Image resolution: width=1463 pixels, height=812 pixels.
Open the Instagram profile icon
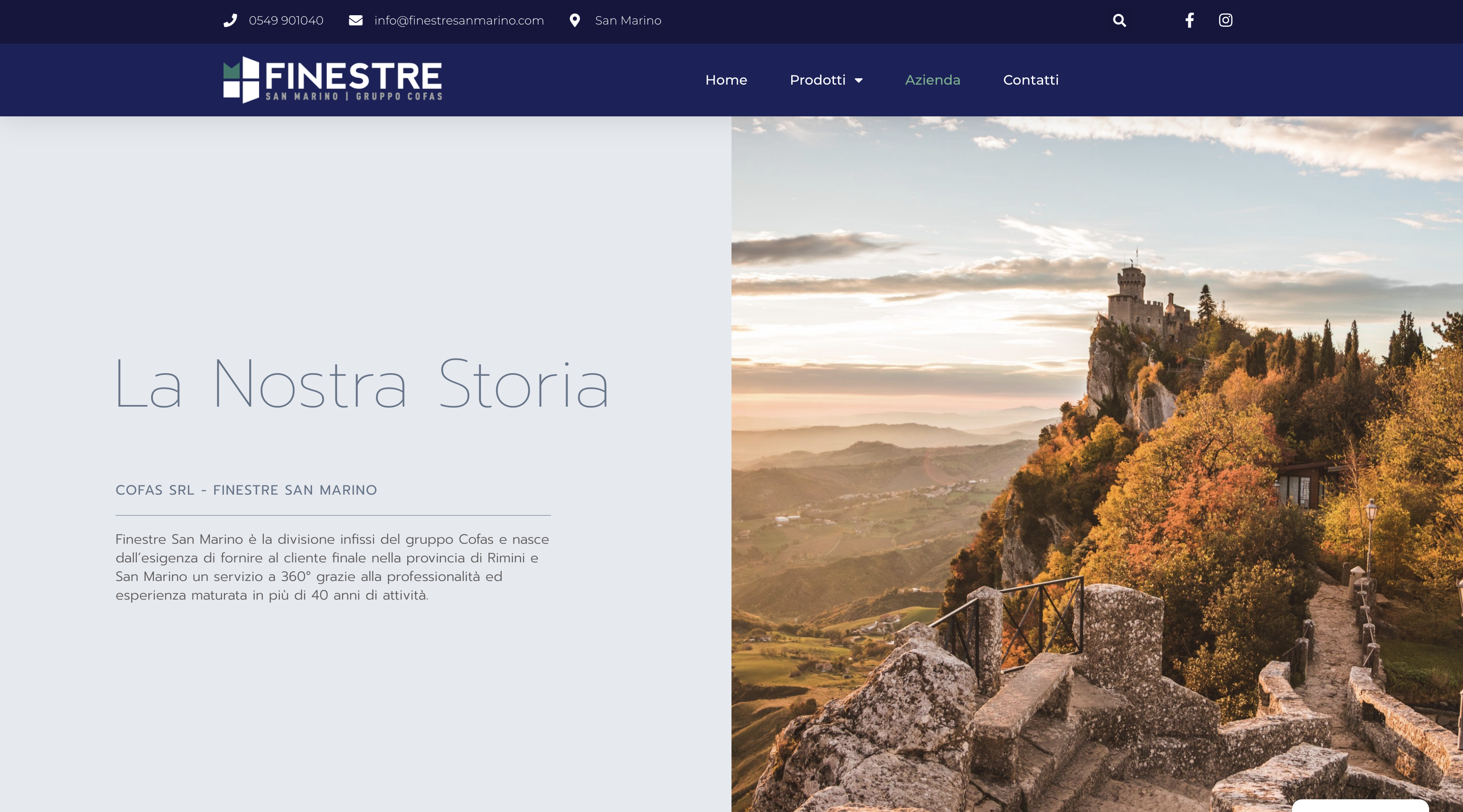click(x=1226, y=20)
